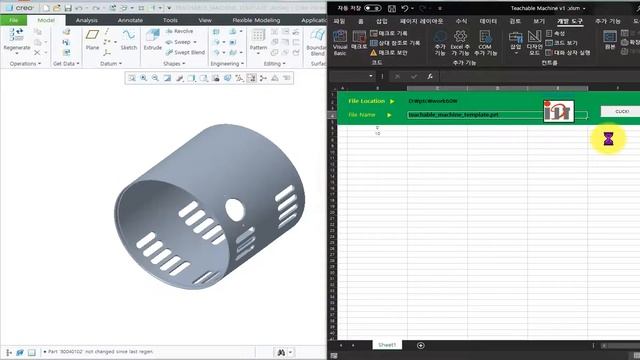Zoom in using Creo graphics toolbar
This screenshot has height=360, width=640.
click(x=144, y=78)
